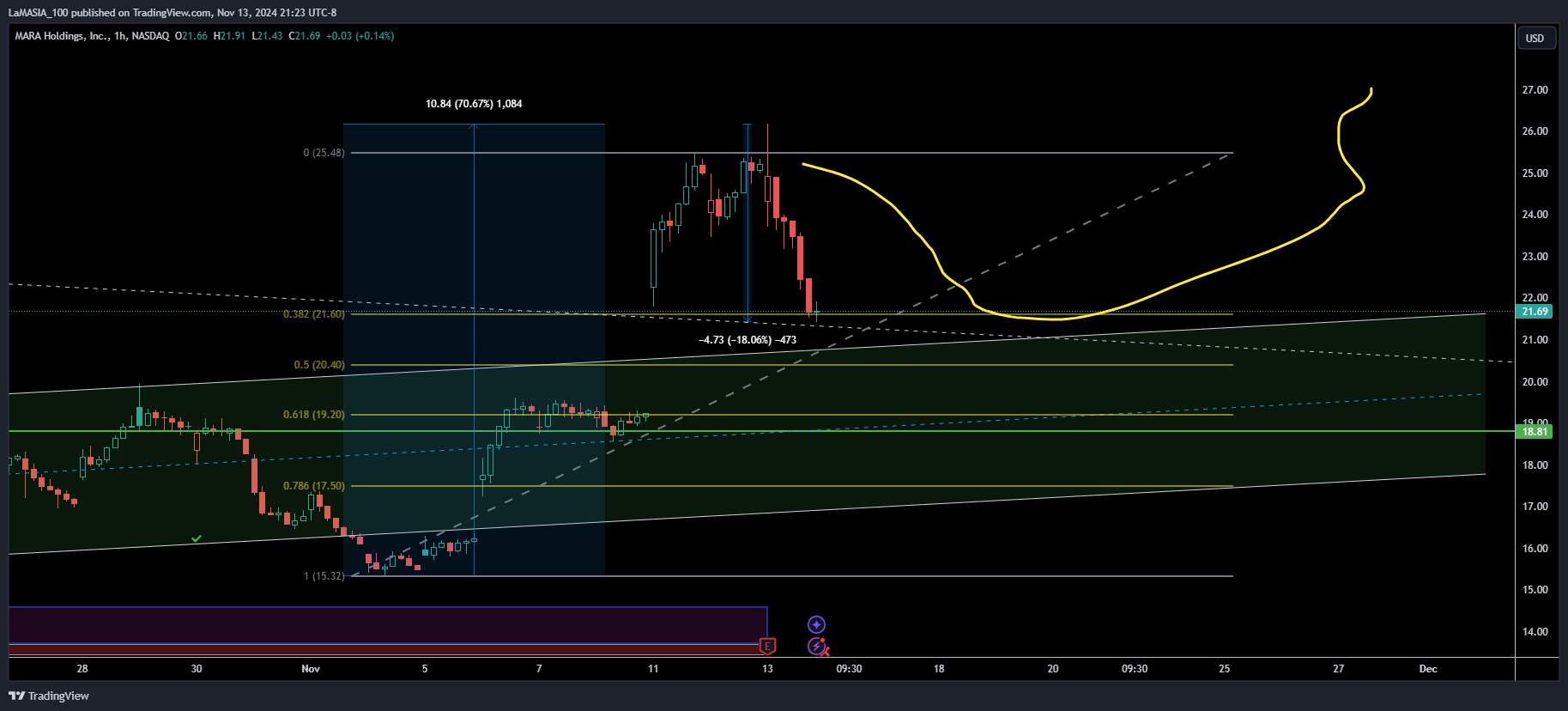Select the Fib level label 0 (25.48)
This screenshot has height=711, width=1568.
[324, 153]
